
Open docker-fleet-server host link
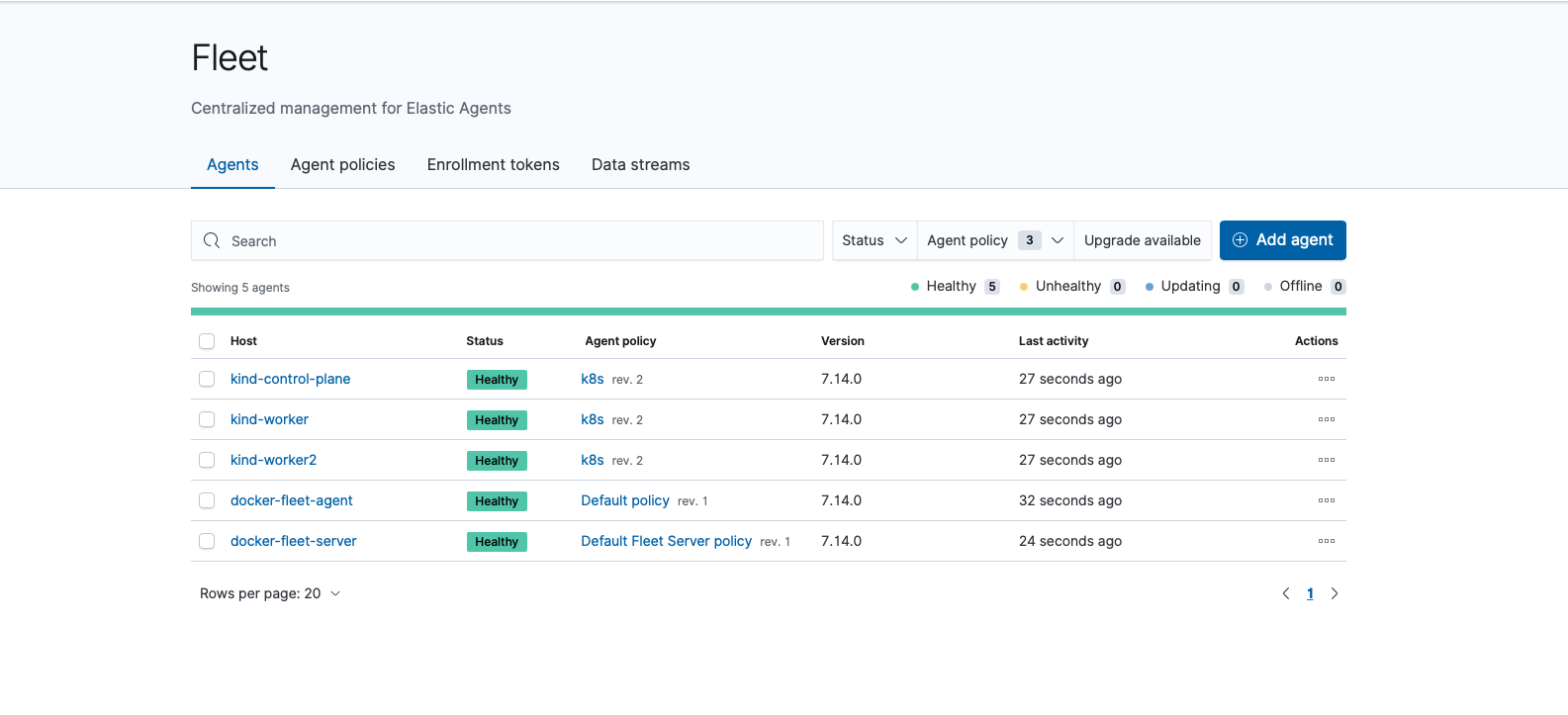294,541
